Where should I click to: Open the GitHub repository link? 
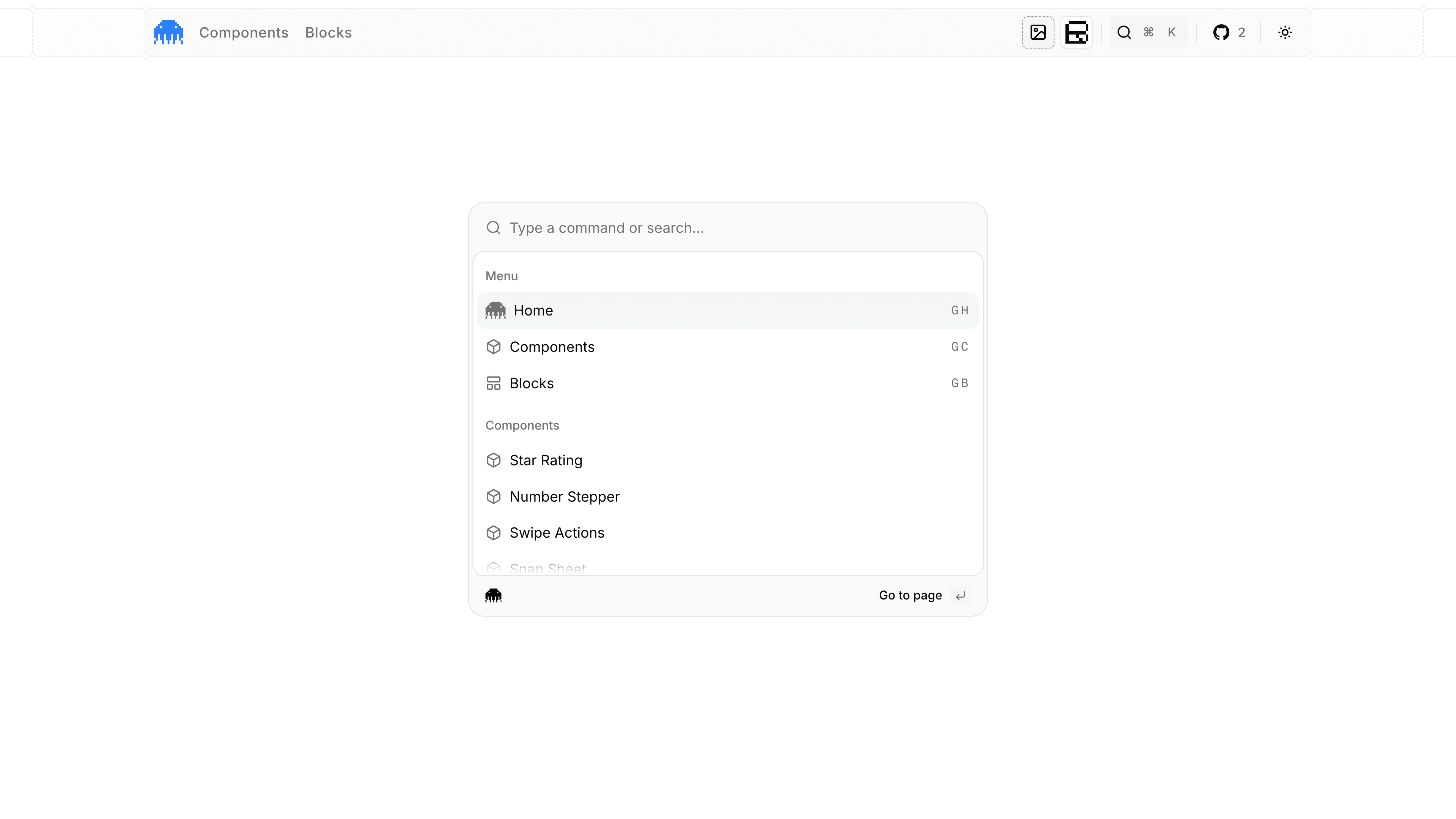[1229, 32]
